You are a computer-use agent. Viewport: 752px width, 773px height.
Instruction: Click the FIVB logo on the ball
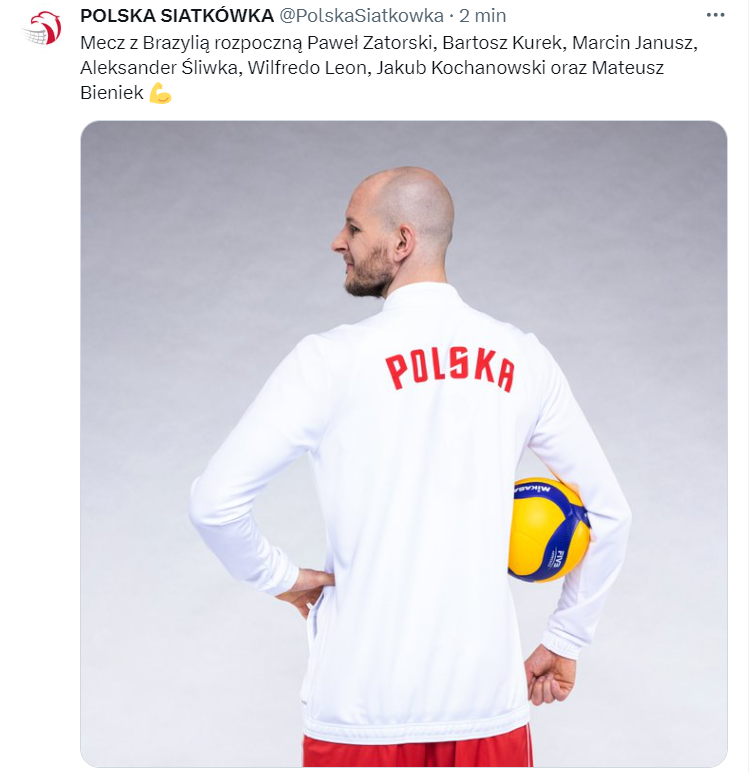[x=560, y=558]
